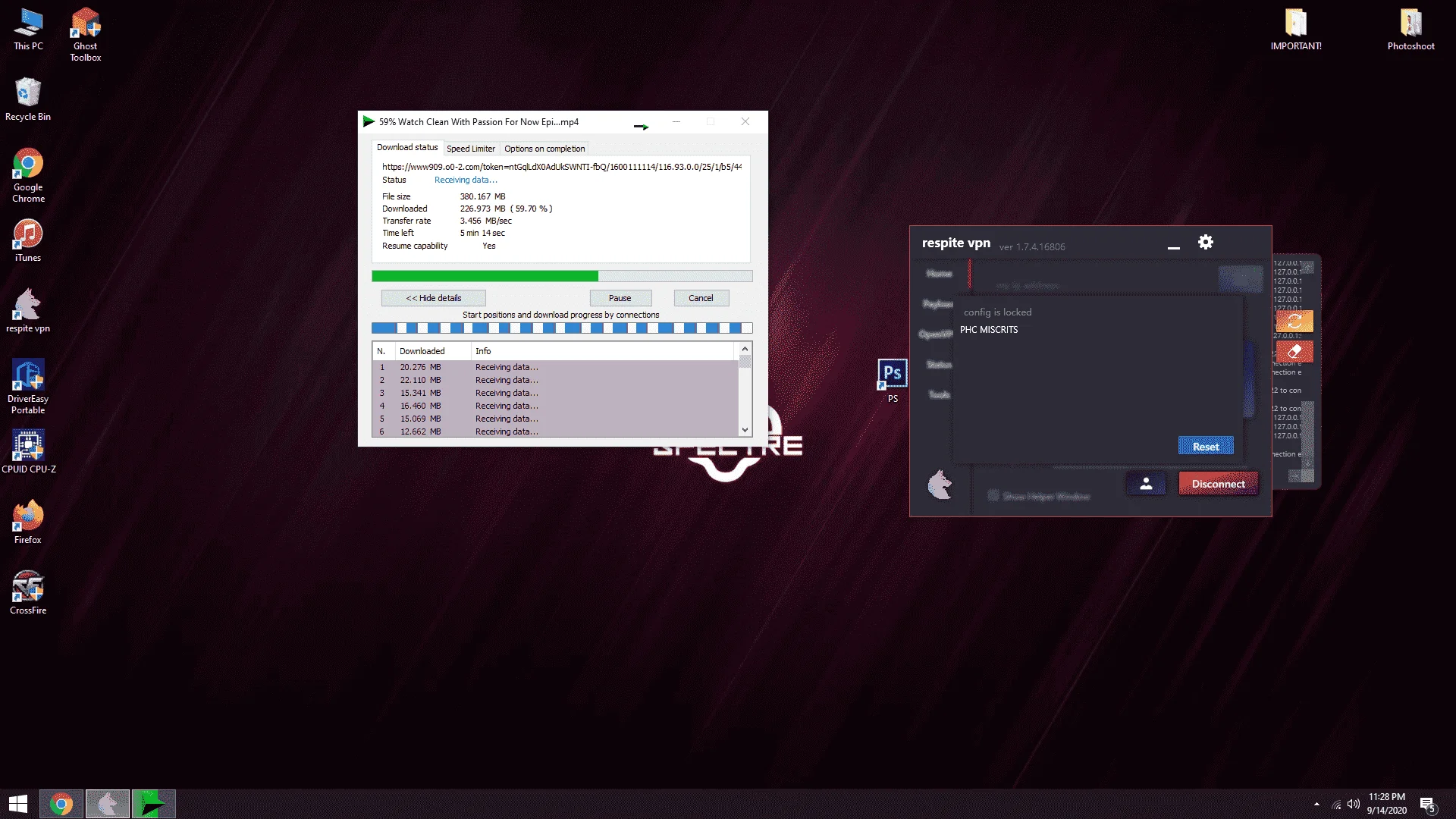The image size is (1456, 819).
Task: Select the Recycle Bin icon
Action: click(28, 99)
